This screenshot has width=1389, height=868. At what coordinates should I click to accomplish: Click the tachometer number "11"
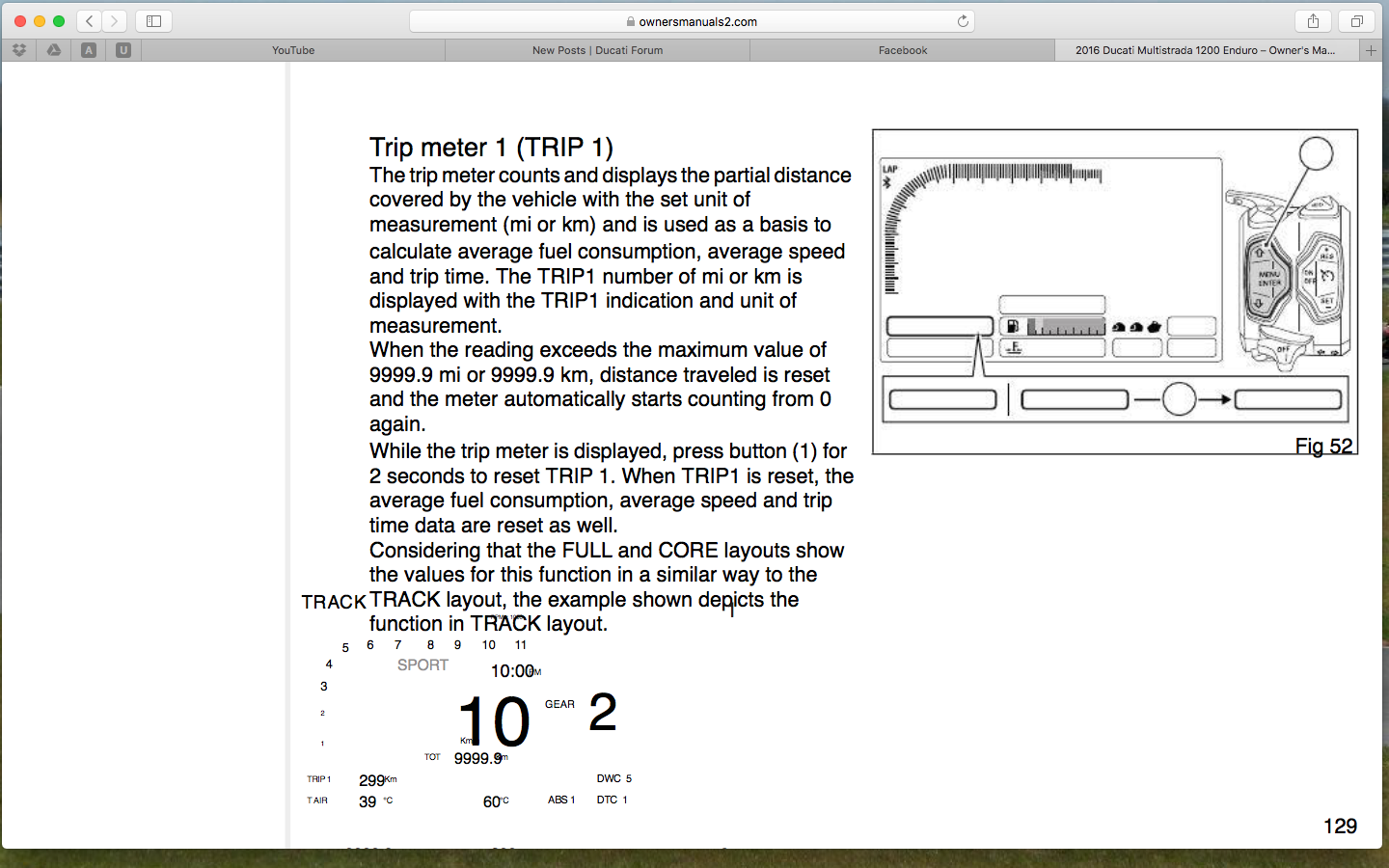pyautogui.click(x=521, y=645)
